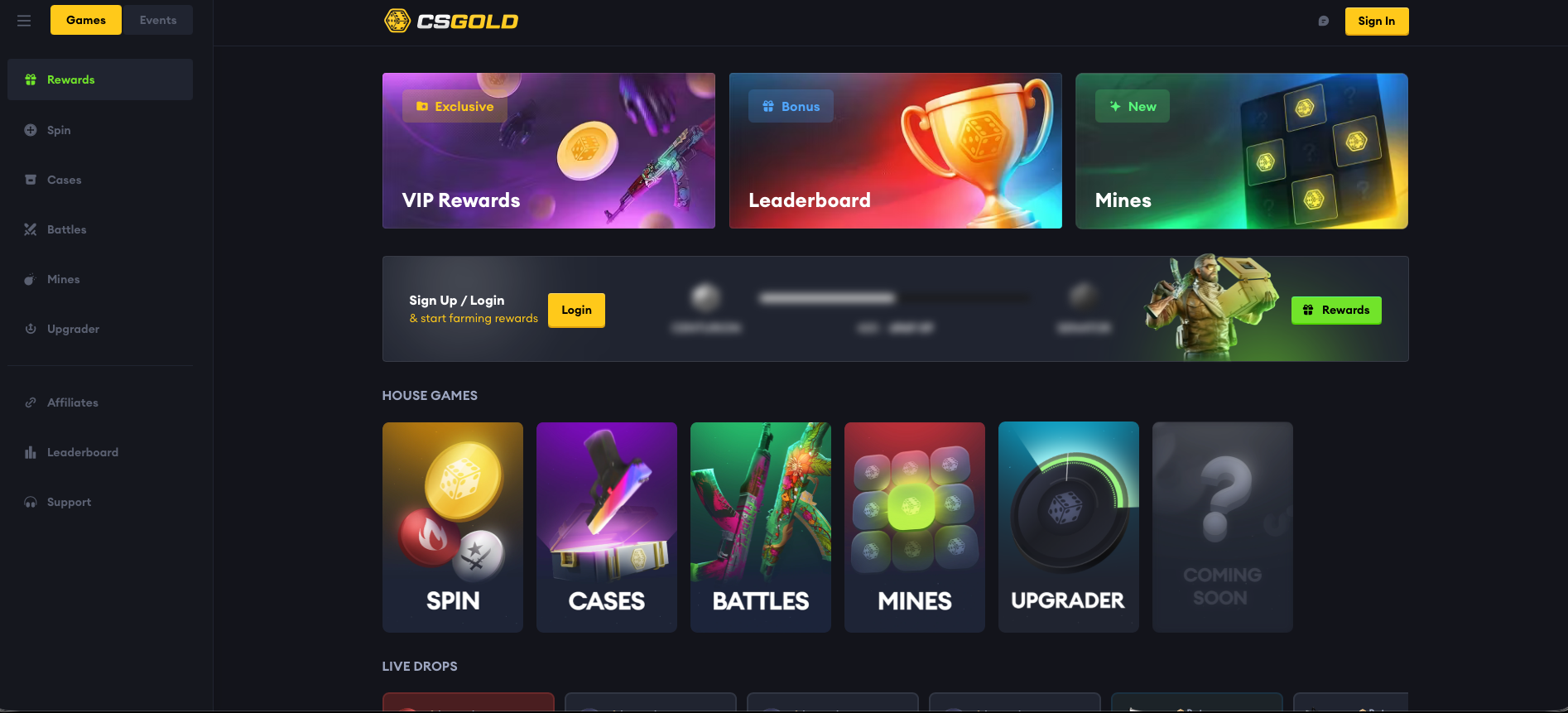Click the Support headset icon in sidebar
This screenshot has width=1568, height=713.
[x=31, y=502]
